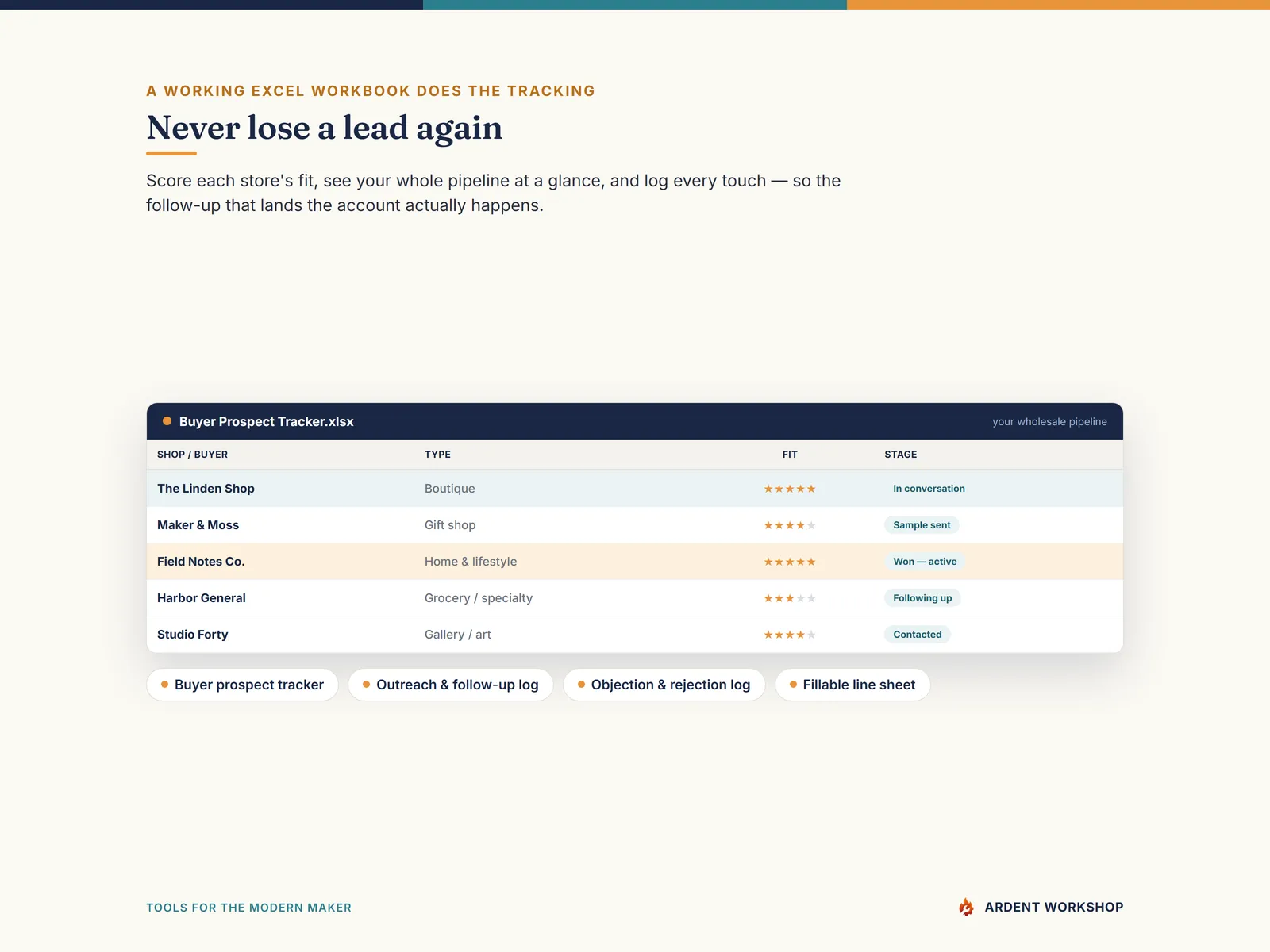The width and height of the screenshot is (1270, 952).
Task: Click the Boutique type cell
Action: point(449,489)
